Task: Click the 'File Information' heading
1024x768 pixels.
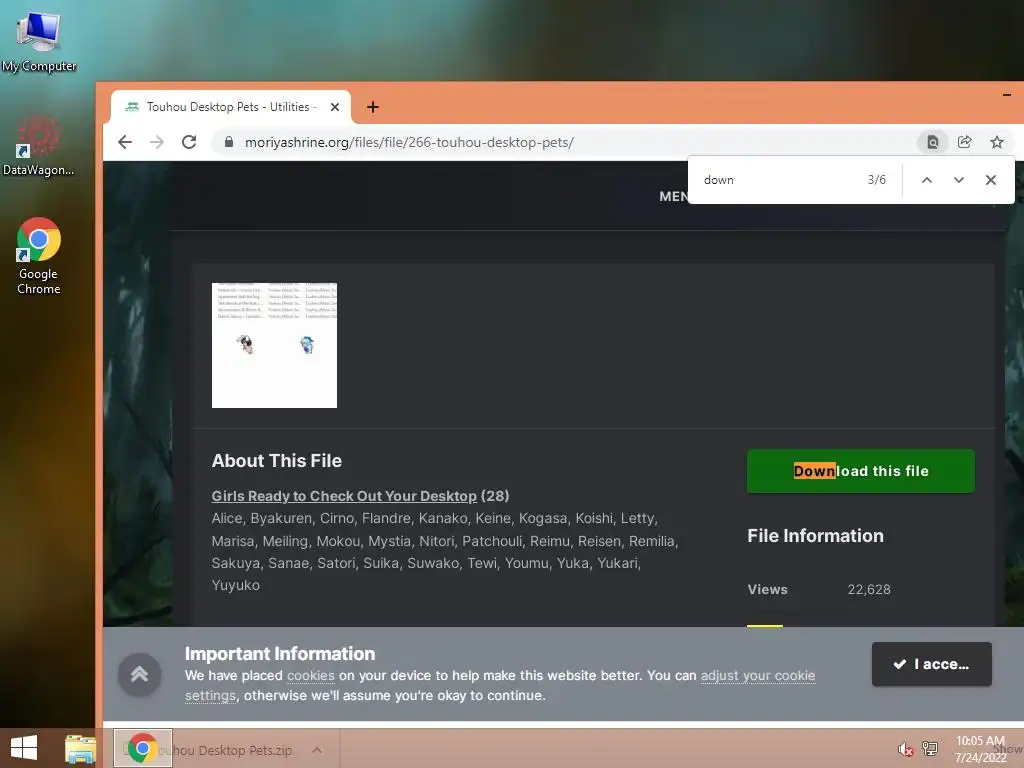Action: [815, 536]
